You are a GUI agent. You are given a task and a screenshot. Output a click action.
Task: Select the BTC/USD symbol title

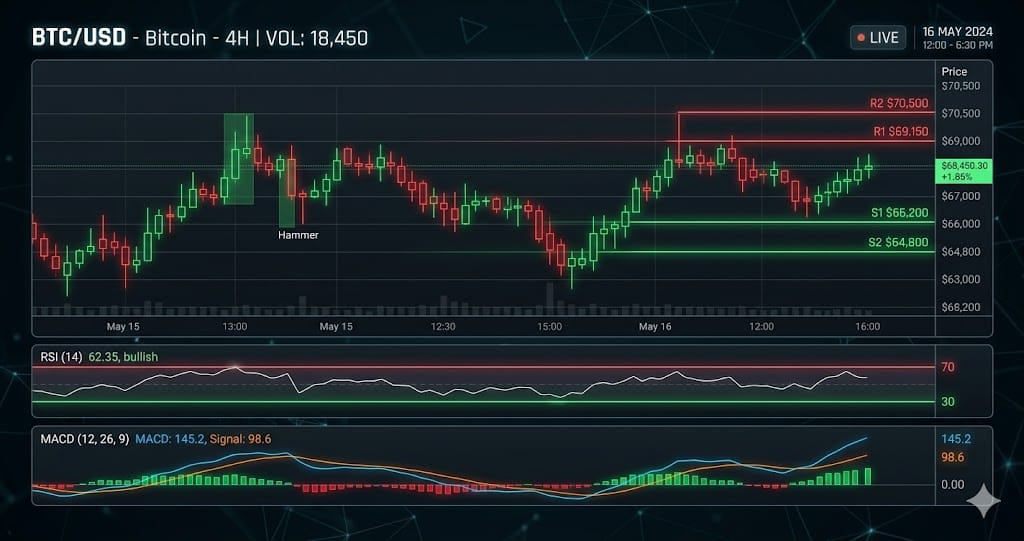[x=78, y=37]
